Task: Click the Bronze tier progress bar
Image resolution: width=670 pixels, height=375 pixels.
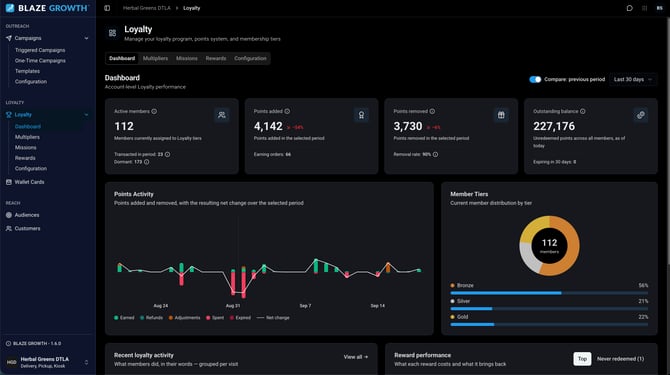Action: coord(549,293)
